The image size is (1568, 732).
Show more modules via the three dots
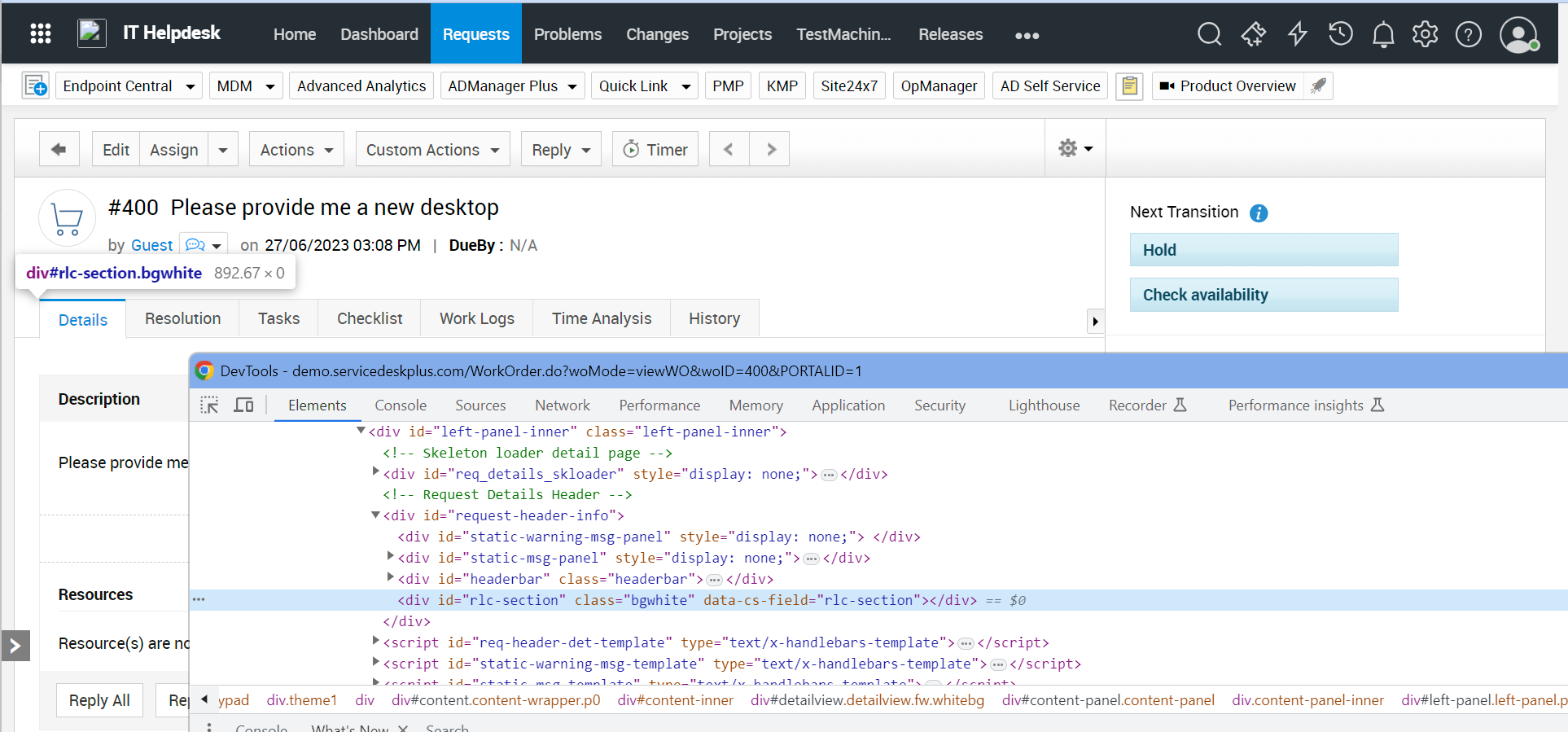coord(1027,35)
